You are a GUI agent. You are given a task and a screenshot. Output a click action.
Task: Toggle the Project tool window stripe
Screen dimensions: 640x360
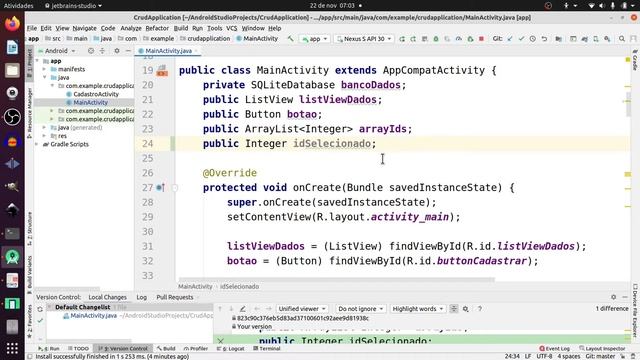29,64
